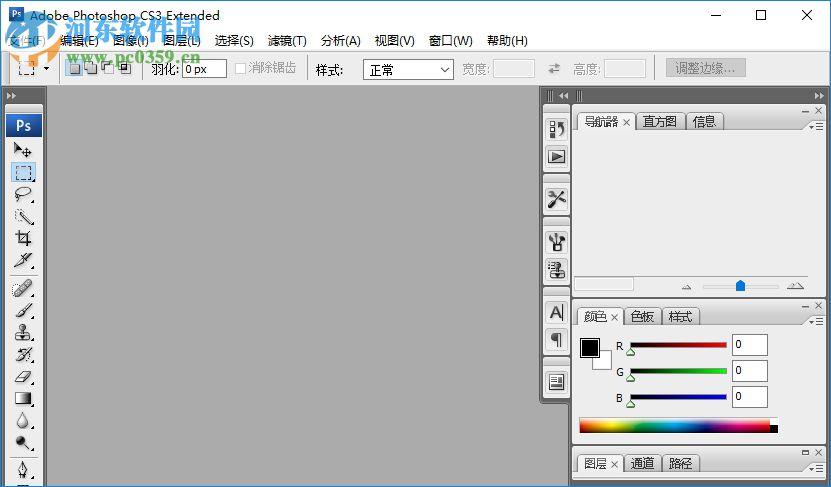
Task: Click the background color swatch
Action: point(605,364)
